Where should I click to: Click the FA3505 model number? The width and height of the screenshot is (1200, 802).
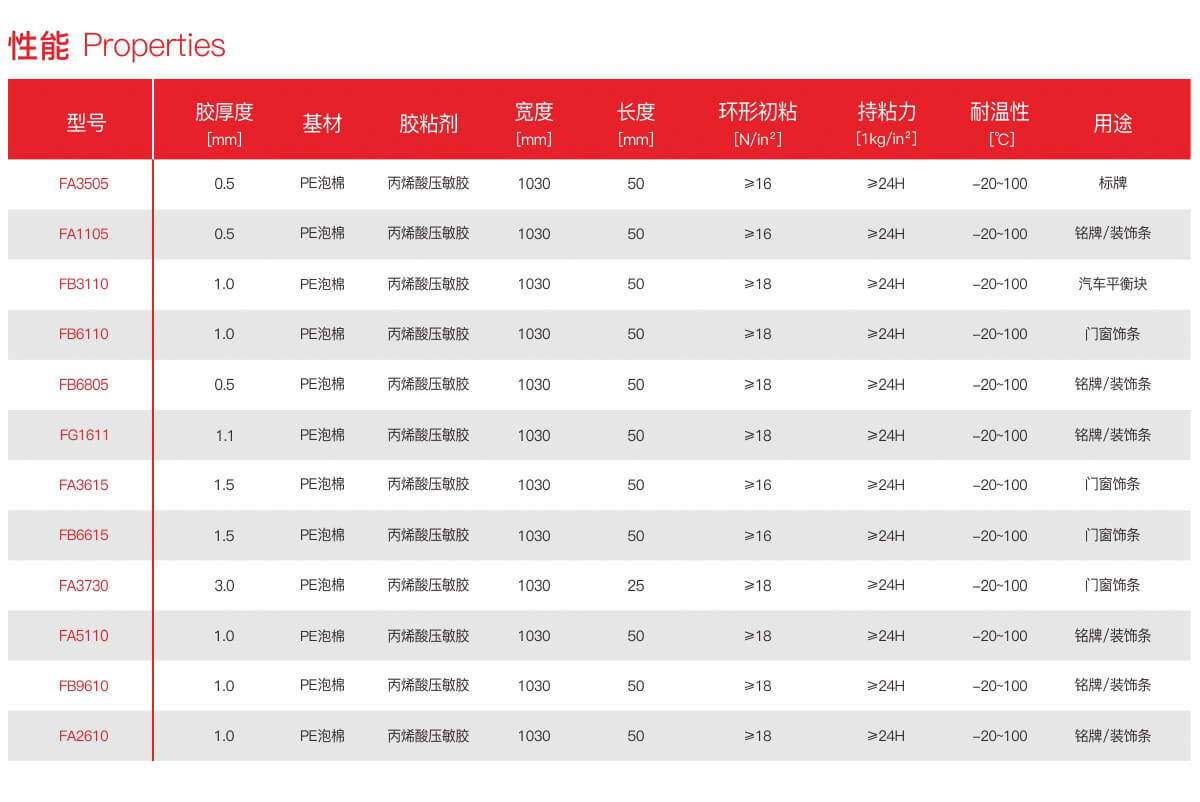coord(83,184)
